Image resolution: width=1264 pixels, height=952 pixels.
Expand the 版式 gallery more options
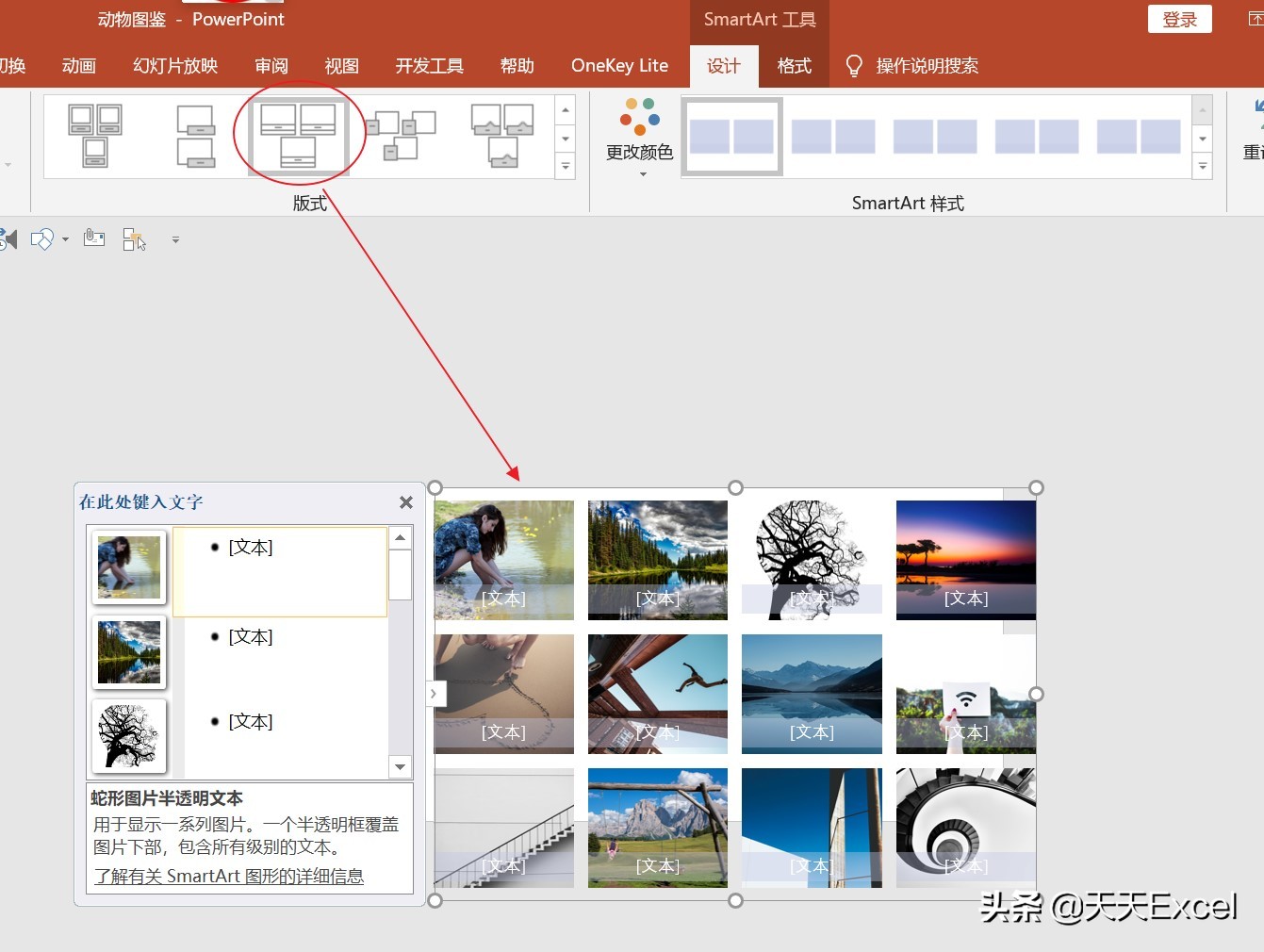(x=564, y=166)
